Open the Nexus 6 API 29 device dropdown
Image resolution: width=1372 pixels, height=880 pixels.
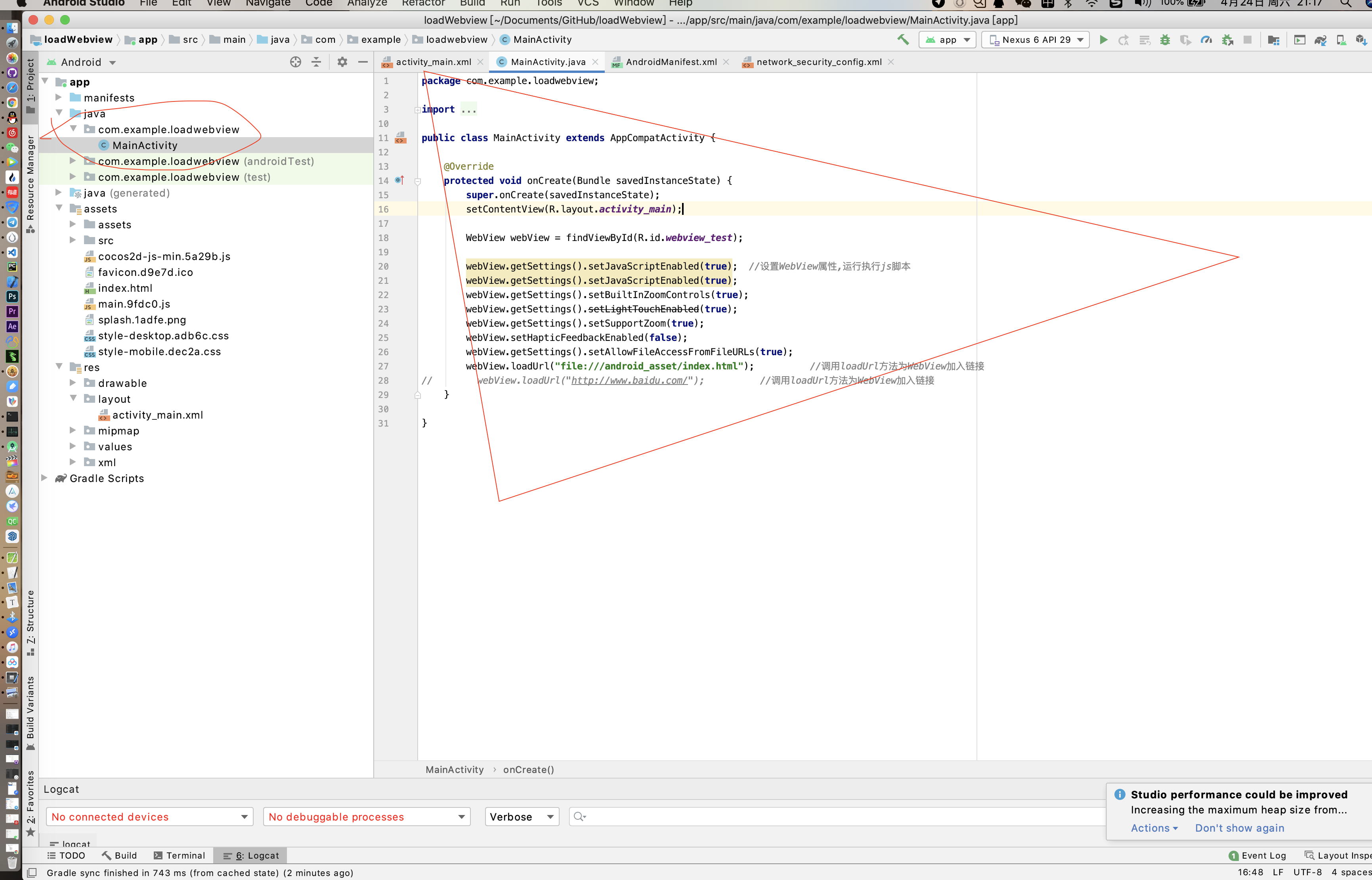click(x=1035, y=39)
